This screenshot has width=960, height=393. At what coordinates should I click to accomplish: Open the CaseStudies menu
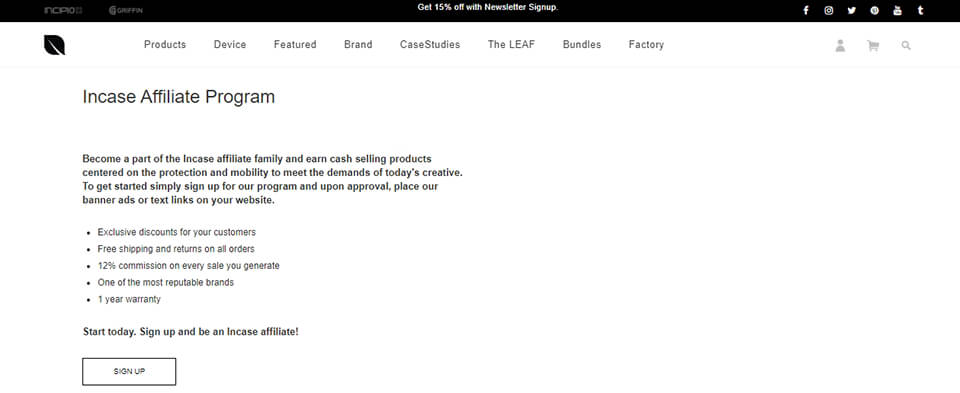pyautogui.click(x=430, y=45)
